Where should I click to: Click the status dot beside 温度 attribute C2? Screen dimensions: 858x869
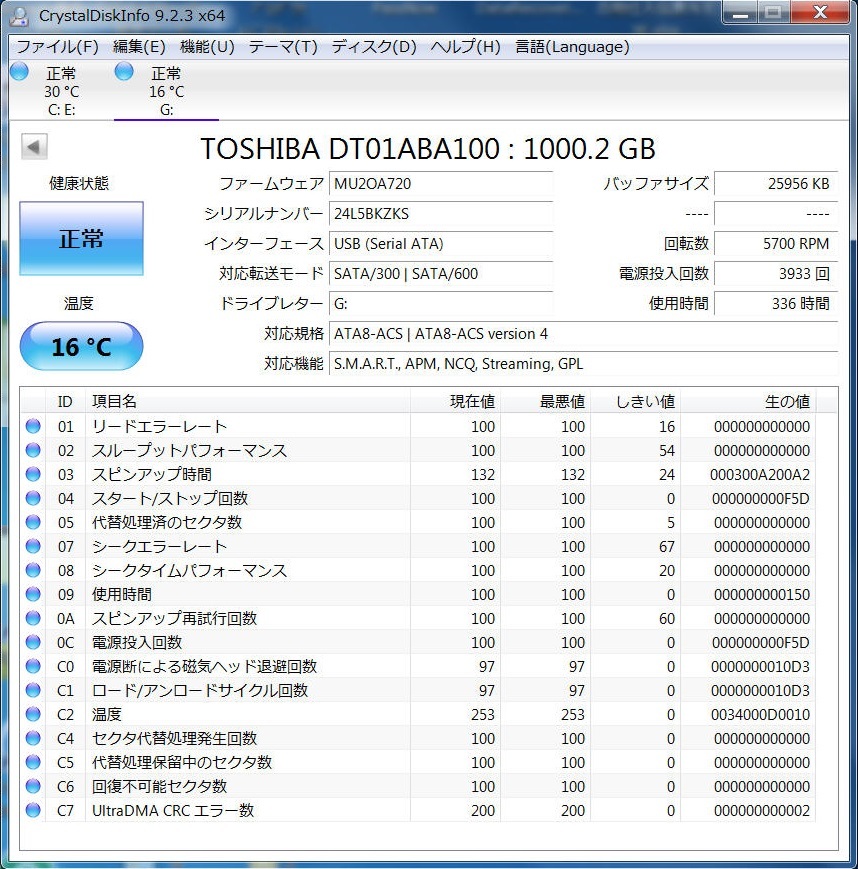click(31, 714)
